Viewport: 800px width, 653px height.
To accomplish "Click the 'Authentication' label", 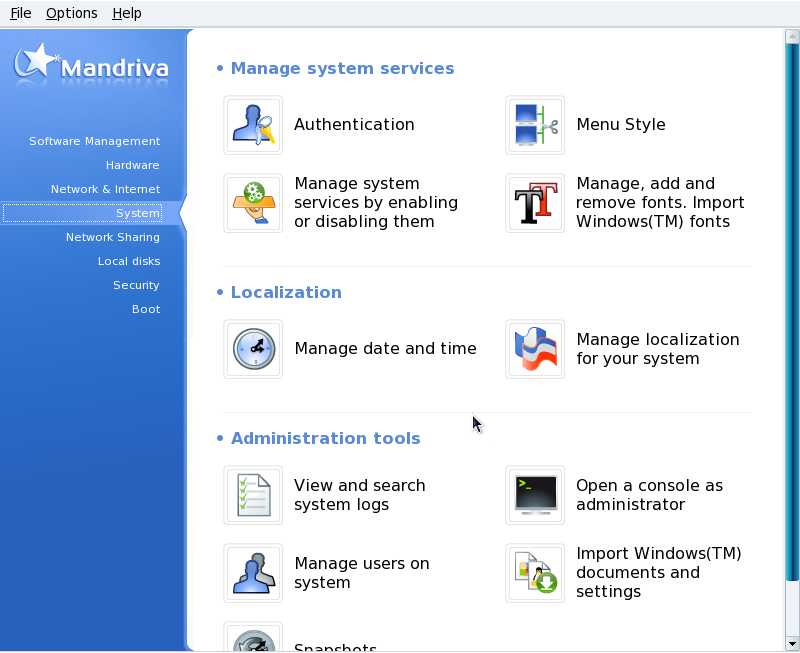I will point(354,124).
